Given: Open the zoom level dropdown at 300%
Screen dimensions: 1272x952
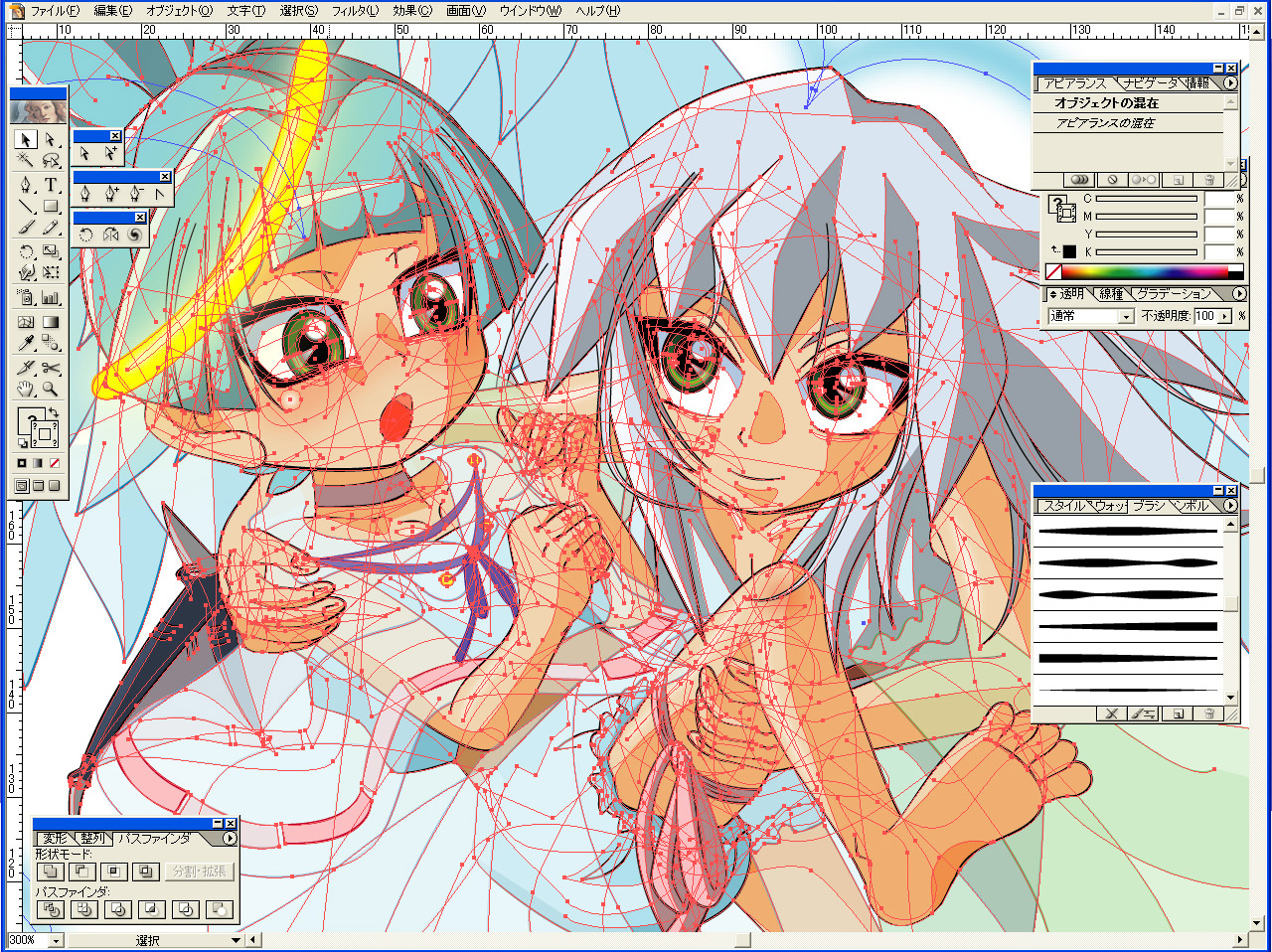Looking at the screenshot, I should click(56, 940).
